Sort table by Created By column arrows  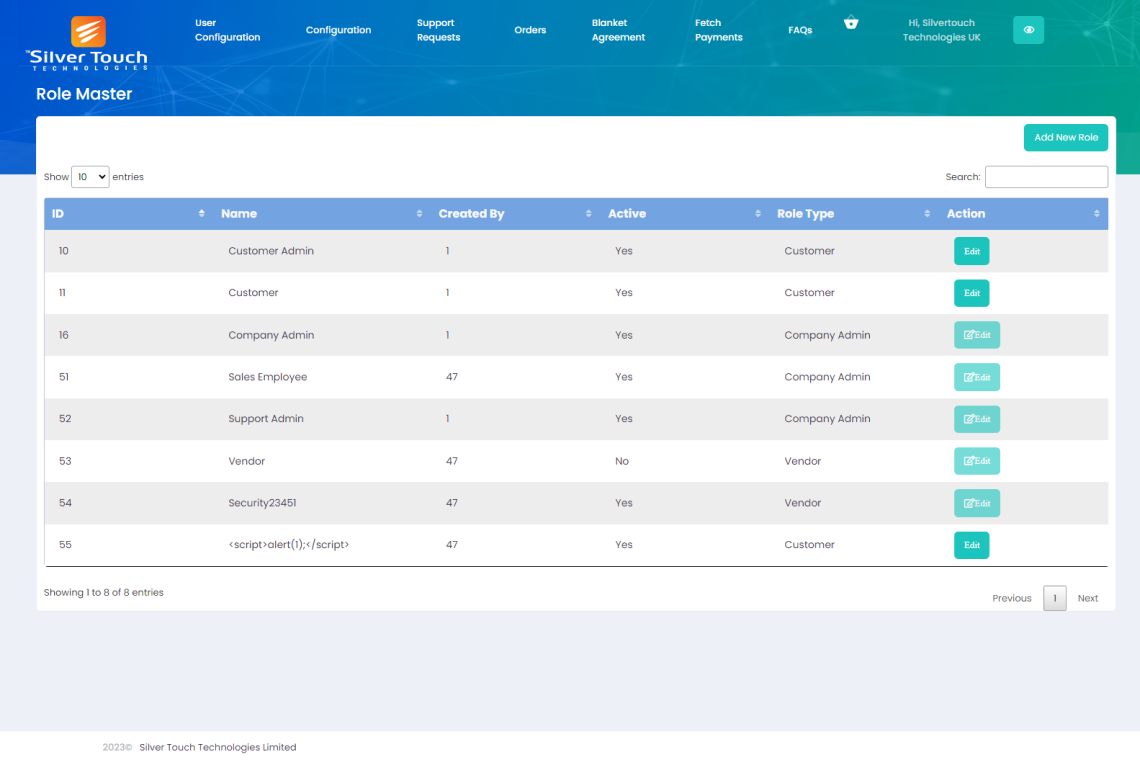tap(588, 214)
